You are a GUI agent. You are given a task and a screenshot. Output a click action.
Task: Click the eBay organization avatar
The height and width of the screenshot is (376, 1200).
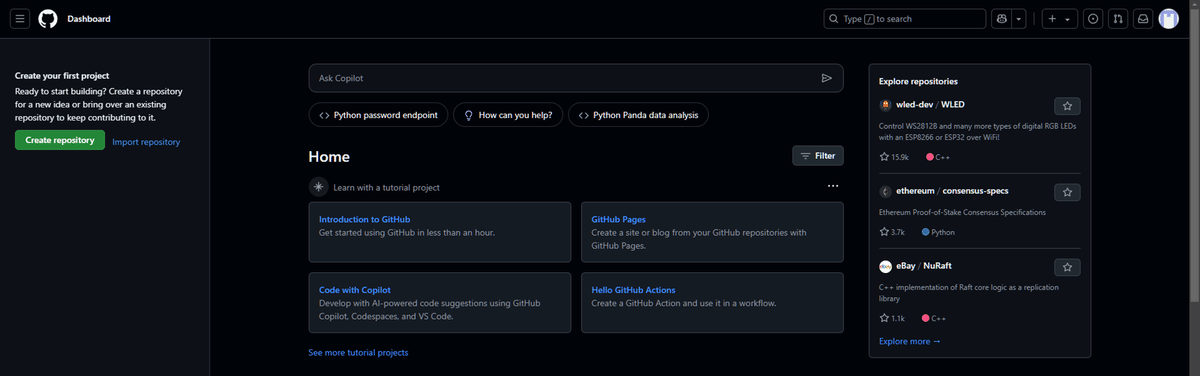[x=885, y=267]
